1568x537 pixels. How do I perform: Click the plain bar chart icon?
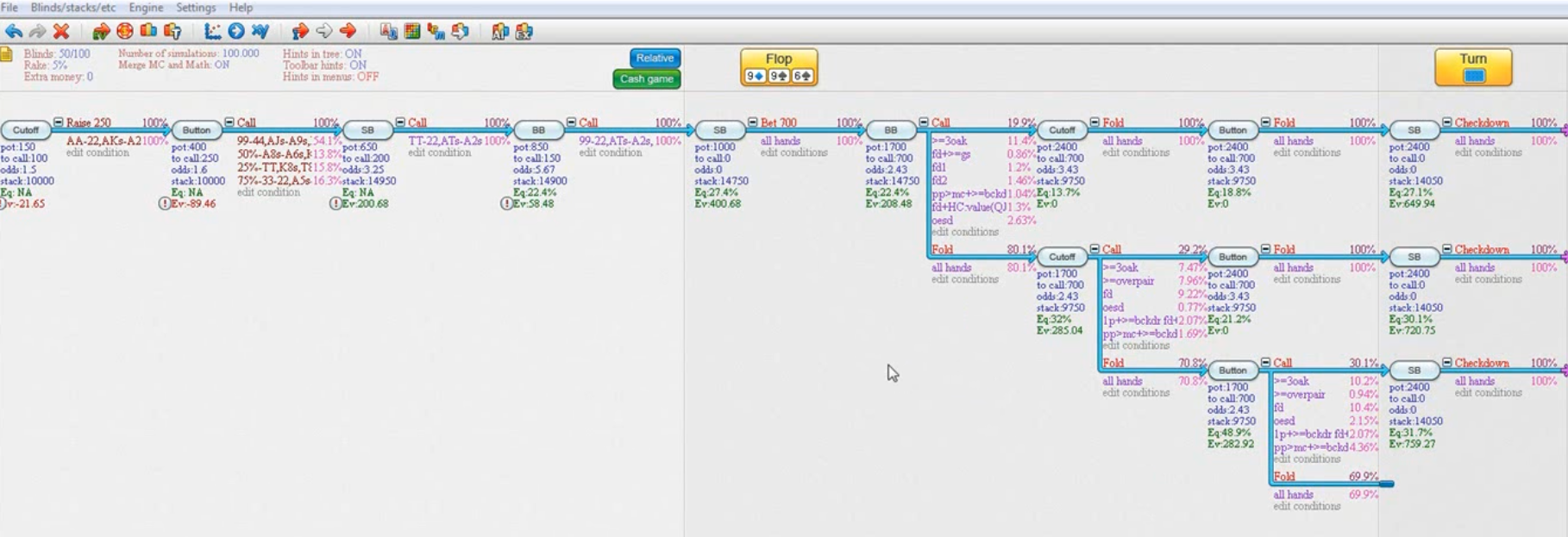148,31
